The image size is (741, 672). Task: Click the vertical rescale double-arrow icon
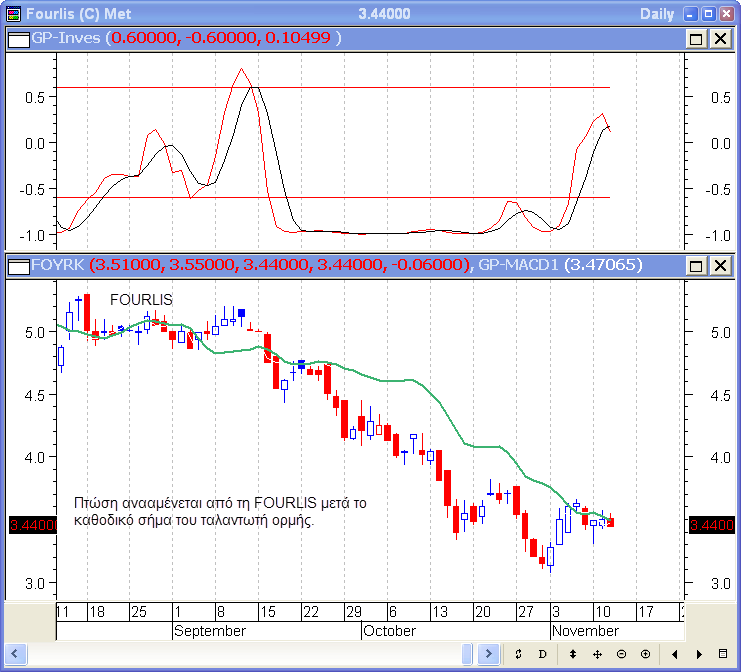click(573, 654)
